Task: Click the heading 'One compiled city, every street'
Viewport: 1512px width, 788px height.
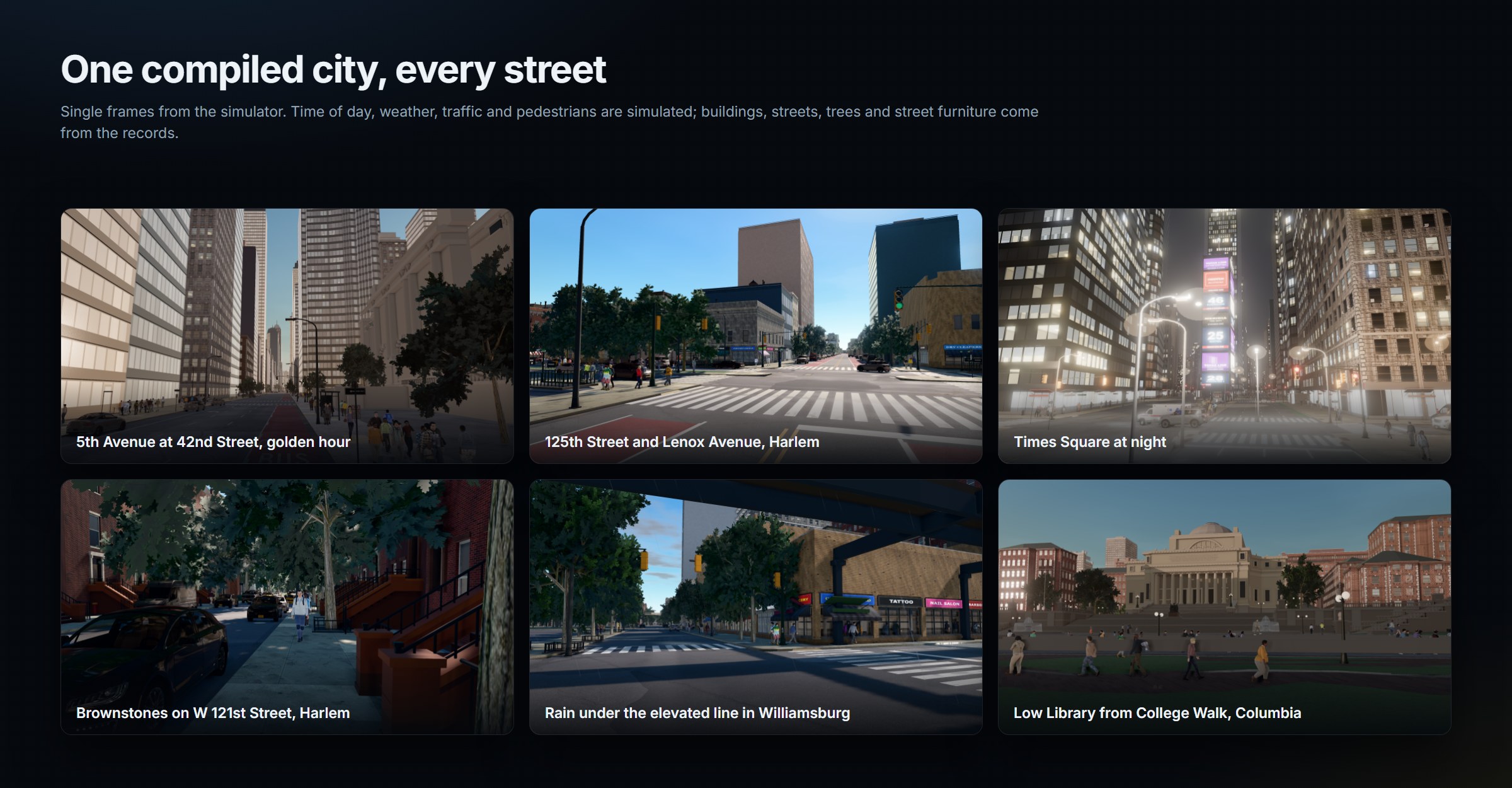Action: click(x=333, y=69)
